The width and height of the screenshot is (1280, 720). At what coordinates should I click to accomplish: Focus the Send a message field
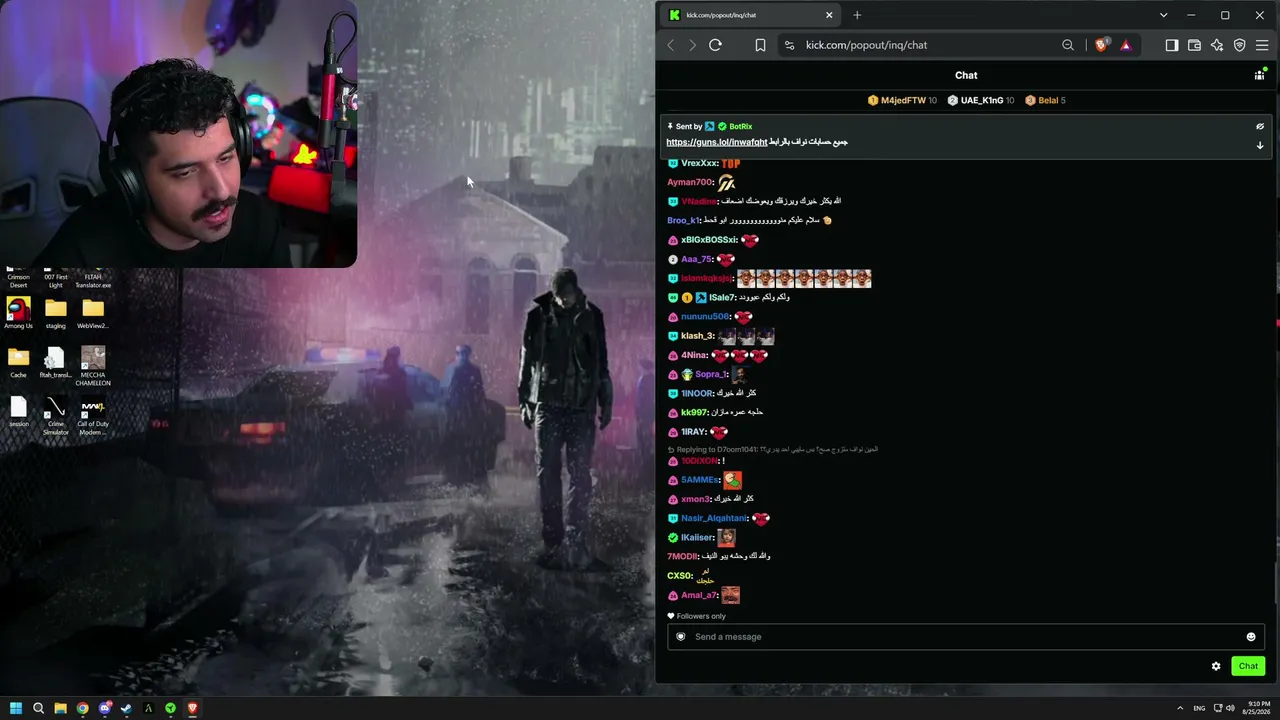[x=966, y=637]
